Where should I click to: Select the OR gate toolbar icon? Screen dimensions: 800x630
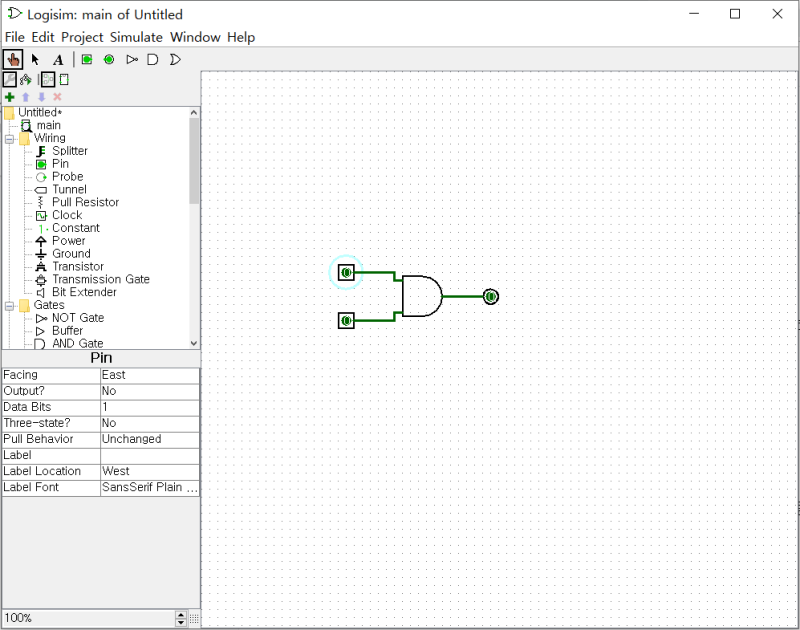[x=175, y=59]
